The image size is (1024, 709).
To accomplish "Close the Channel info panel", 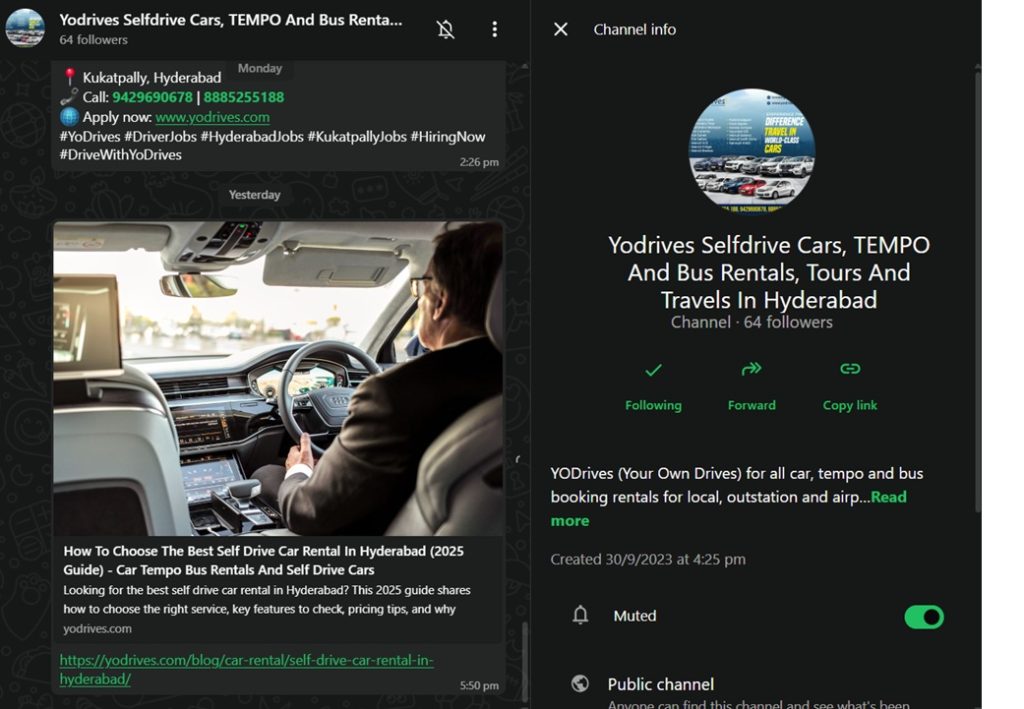I will click(x=560, y=29).
